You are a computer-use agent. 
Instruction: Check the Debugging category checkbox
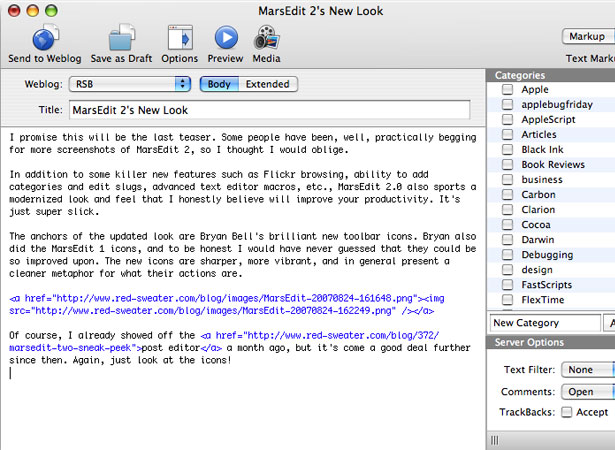(508, 255)
